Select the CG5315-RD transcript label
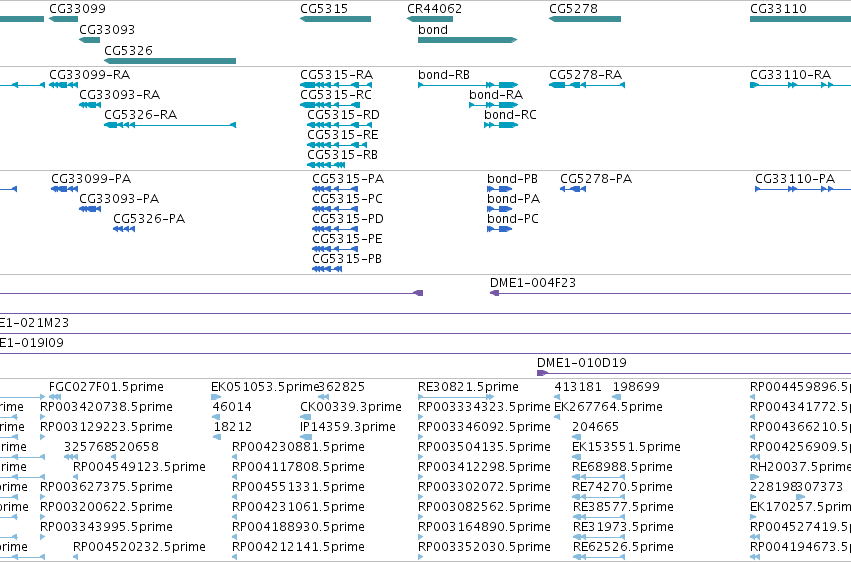Screen dimensions: 851x562 tap(344, 115)
